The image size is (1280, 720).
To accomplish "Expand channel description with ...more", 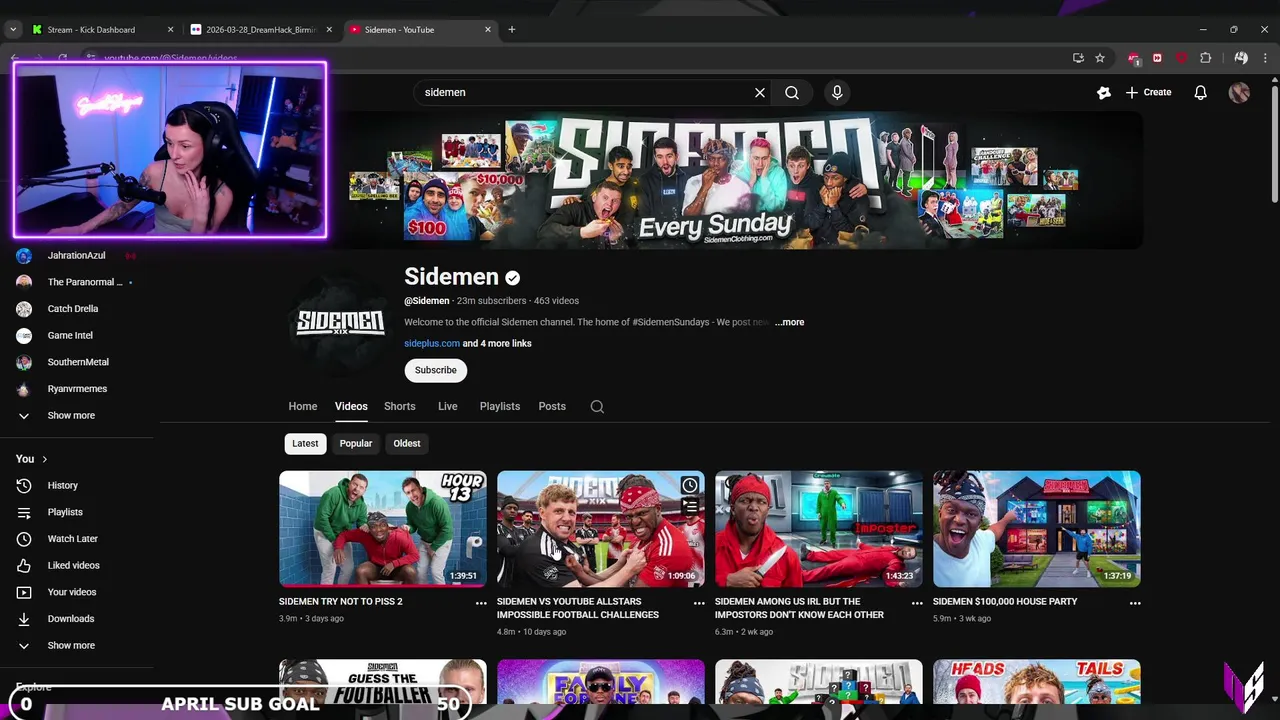I will point(789,322).
